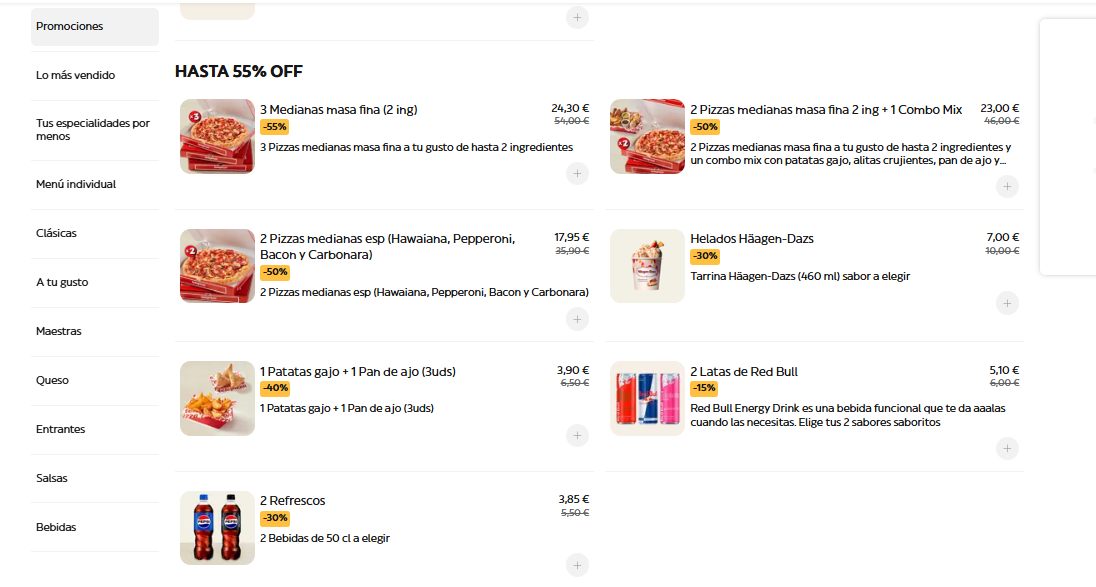Click 1 Patatas gajo + Pan de ajo title
Viewport: 1096px width, 587px height.
(x=358, y=372)
